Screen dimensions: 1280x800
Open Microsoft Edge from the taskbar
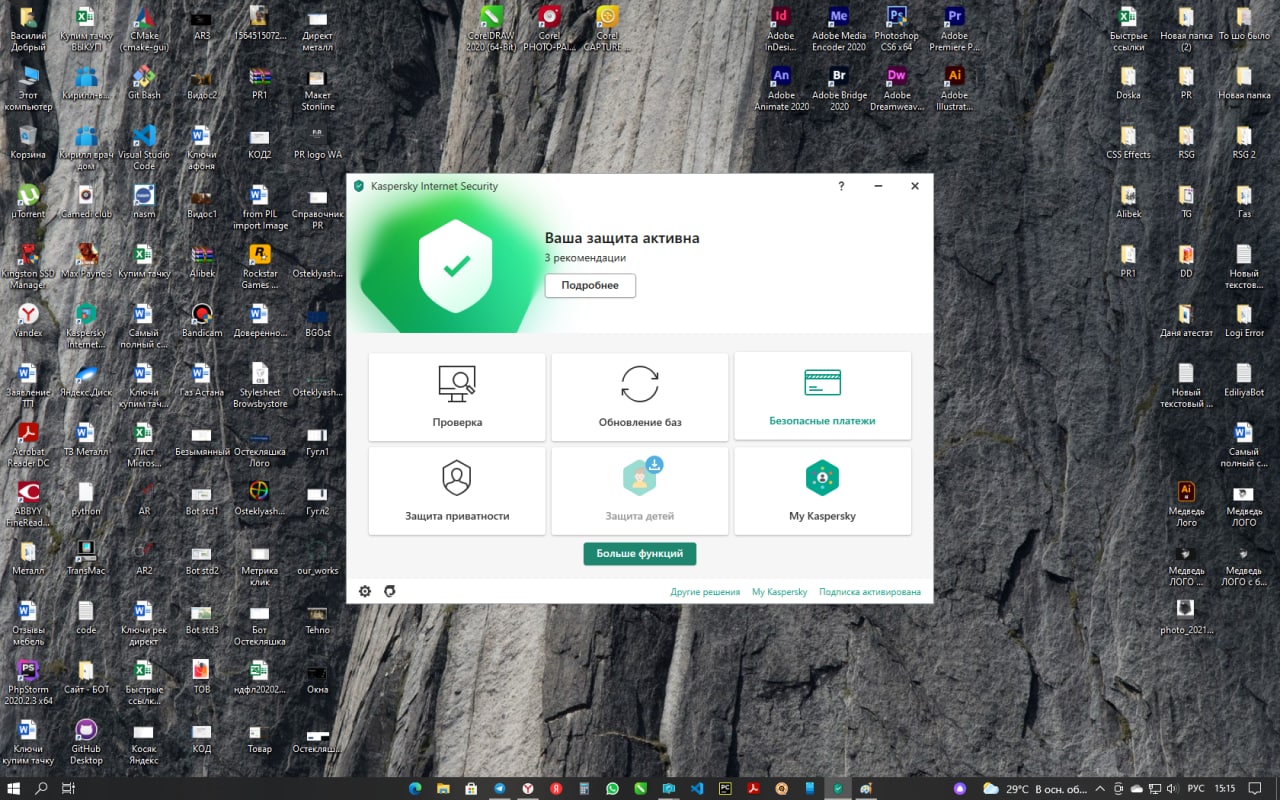415,788
